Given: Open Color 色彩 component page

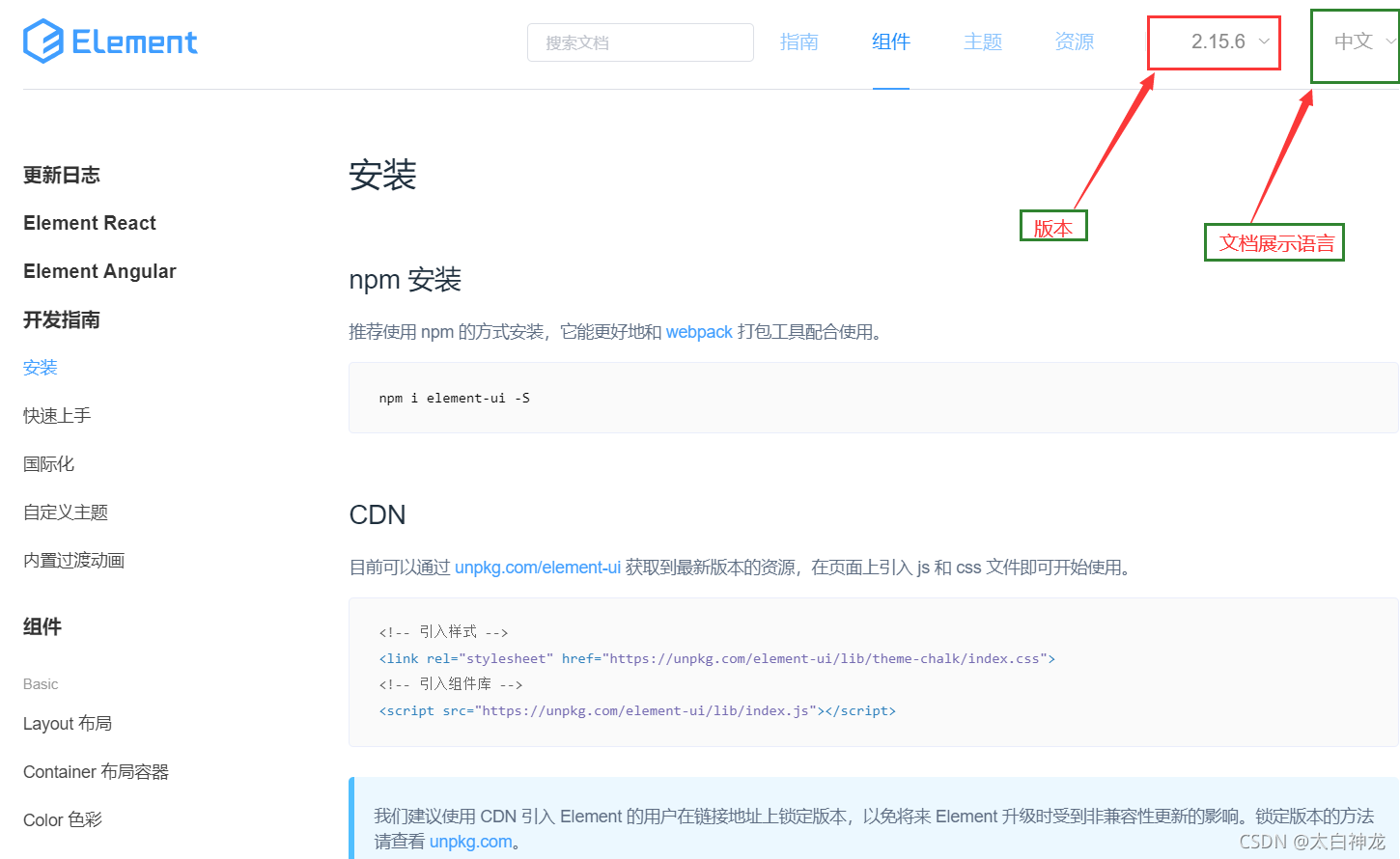Looking at the screenshot, I should [x=63, y=820].
